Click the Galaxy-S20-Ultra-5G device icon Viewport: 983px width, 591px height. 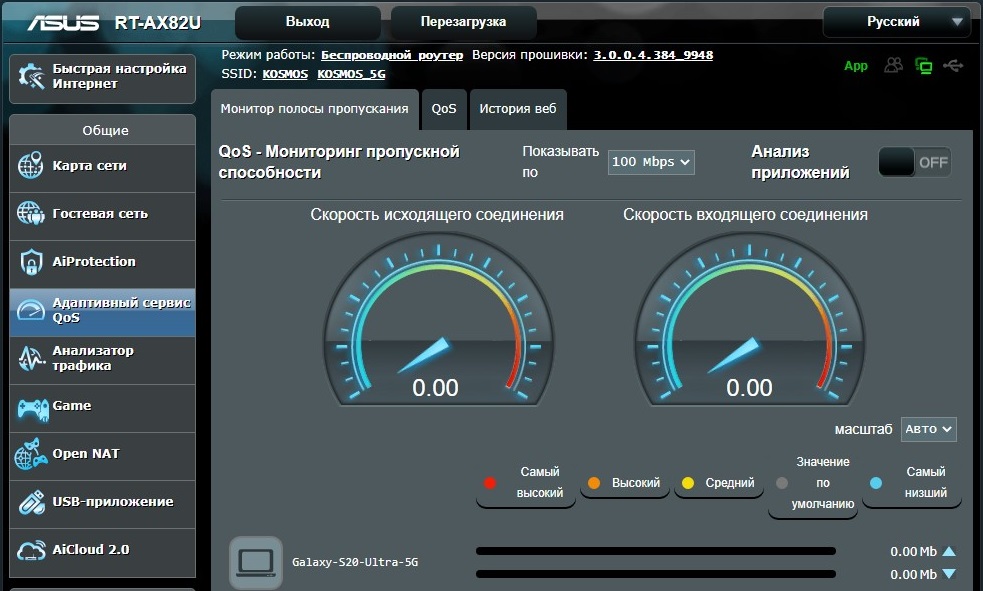coord(255,562)
